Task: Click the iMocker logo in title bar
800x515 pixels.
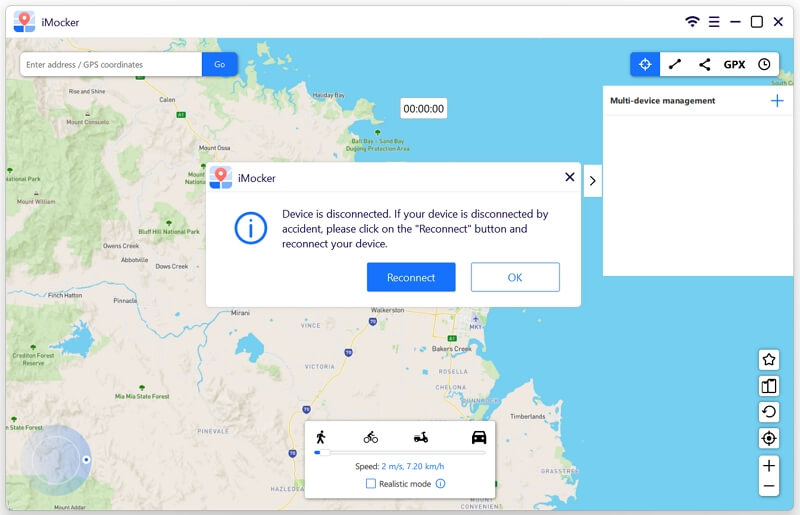Action: [x=24, y=21]
